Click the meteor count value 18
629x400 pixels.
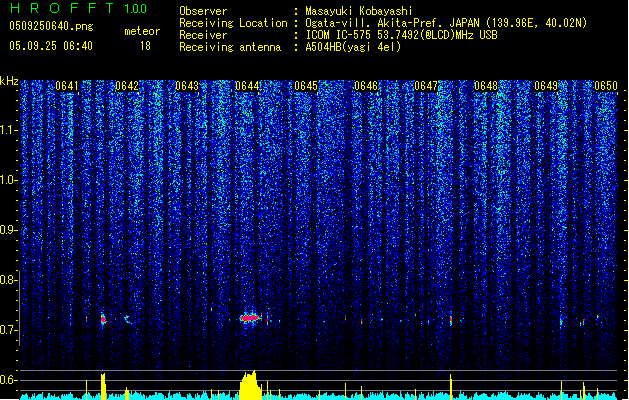[x=145, y=46]
